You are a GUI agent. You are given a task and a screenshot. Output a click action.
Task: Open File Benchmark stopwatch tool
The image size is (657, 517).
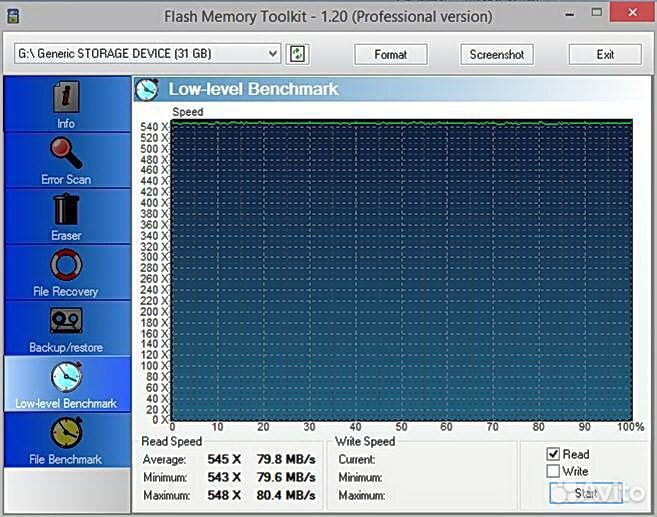click(x=66, y=432)
